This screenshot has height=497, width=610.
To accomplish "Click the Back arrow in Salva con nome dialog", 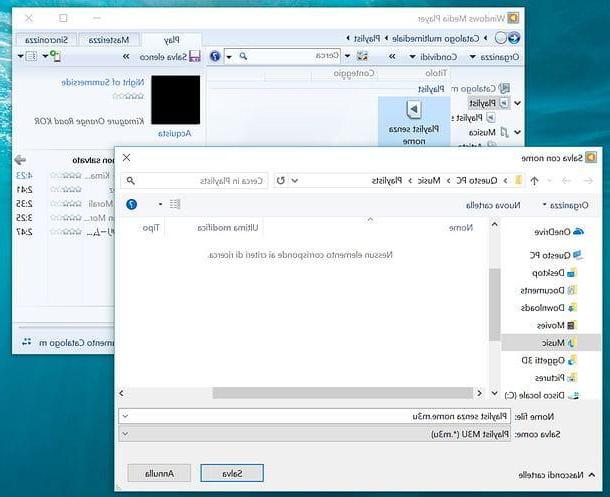I will point(588,181).
